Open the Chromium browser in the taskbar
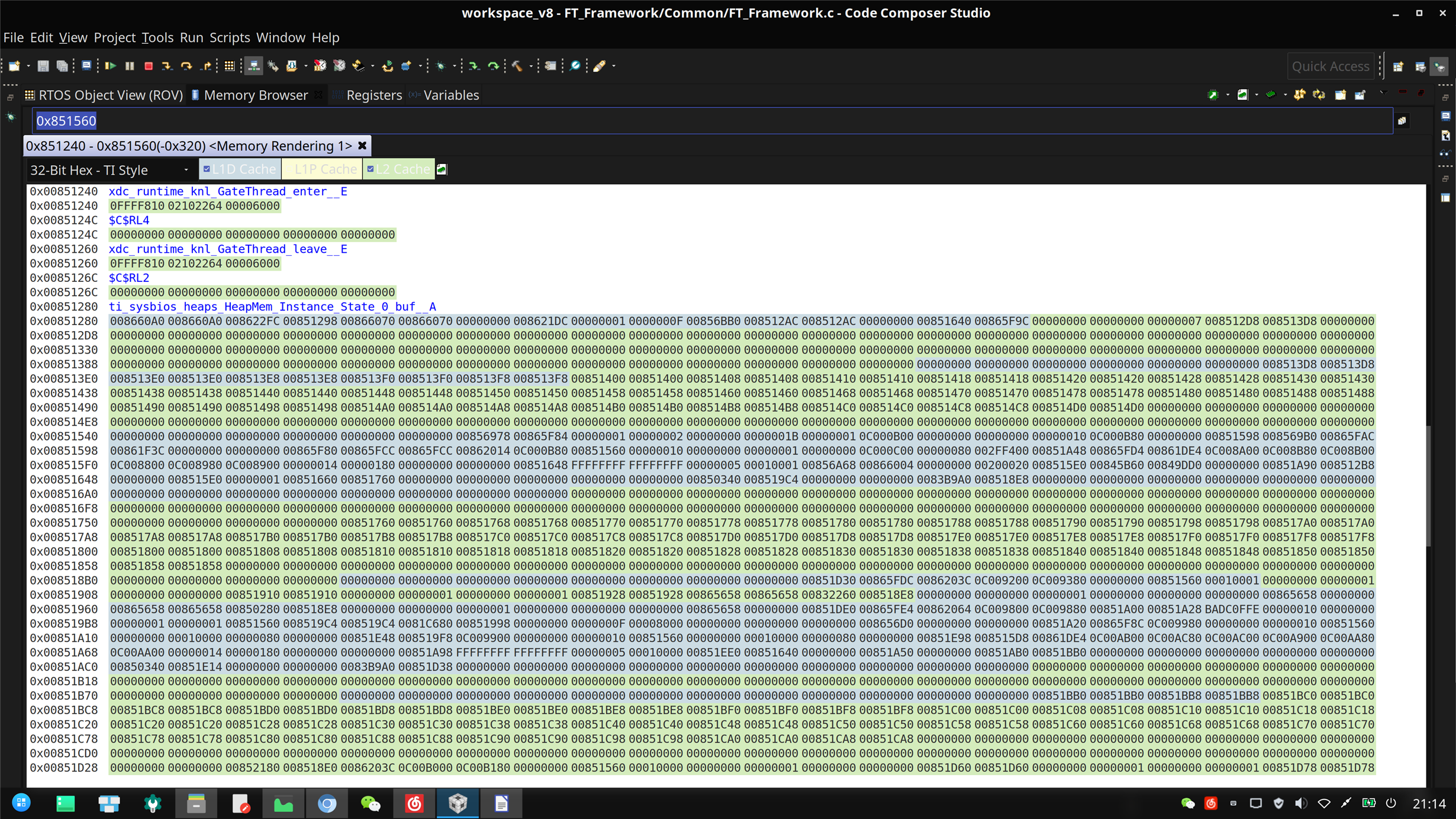The height and width of the screenshot is (819, 1456). pyautogui.click(x=327, y=803)
